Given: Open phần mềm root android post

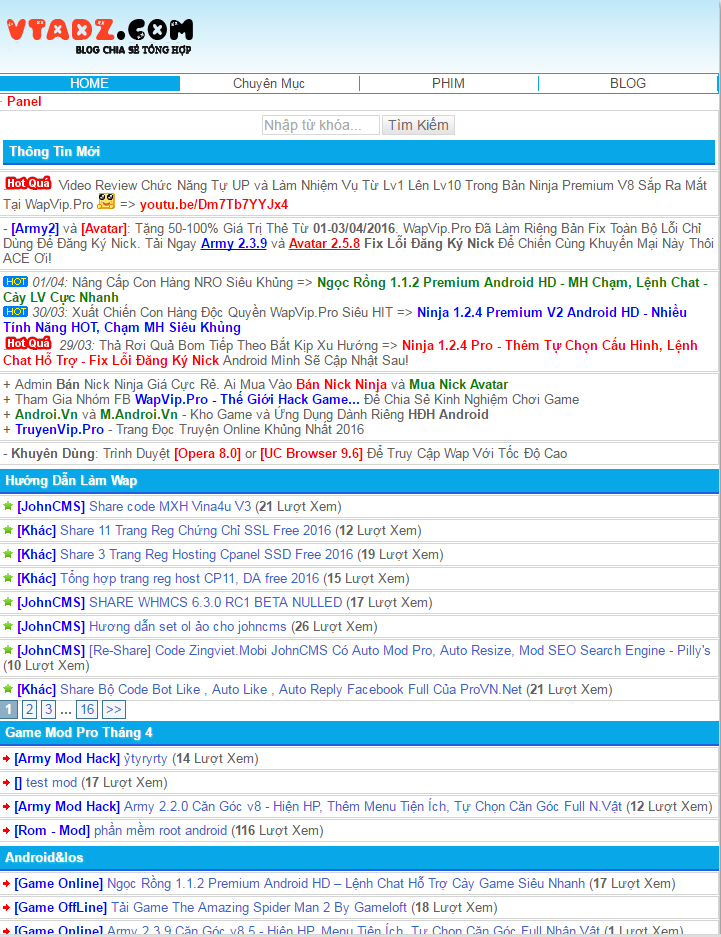Looking at the screenshot, I should click(x=160, y=830).
